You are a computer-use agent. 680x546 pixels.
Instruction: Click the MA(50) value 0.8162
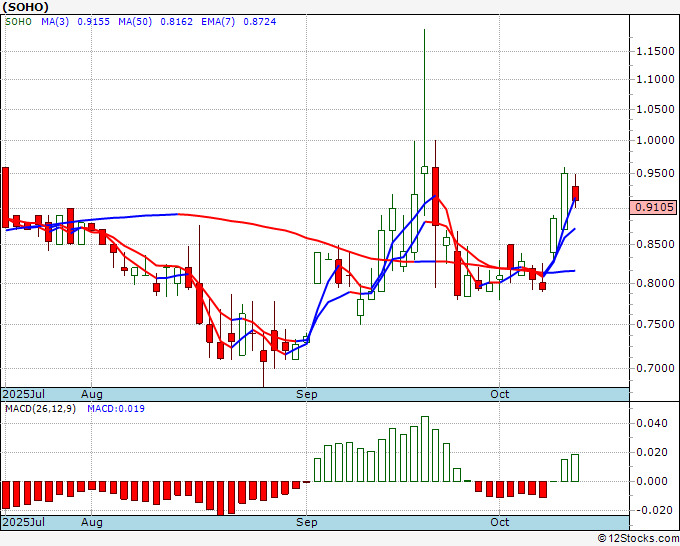pyautogui.click(x=177, y=22)
